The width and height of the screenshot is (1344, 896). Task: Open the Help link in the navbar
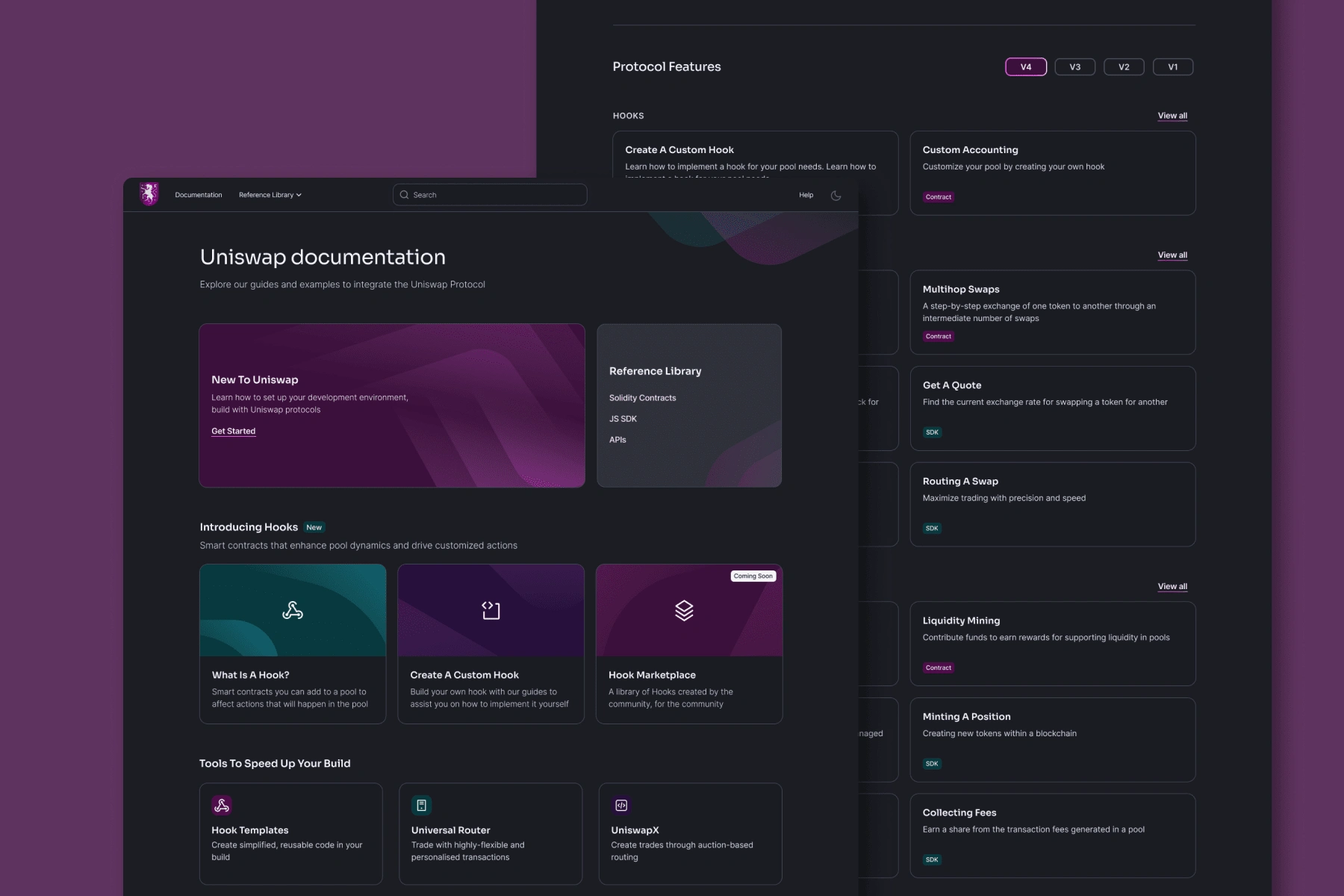[806, 195]
